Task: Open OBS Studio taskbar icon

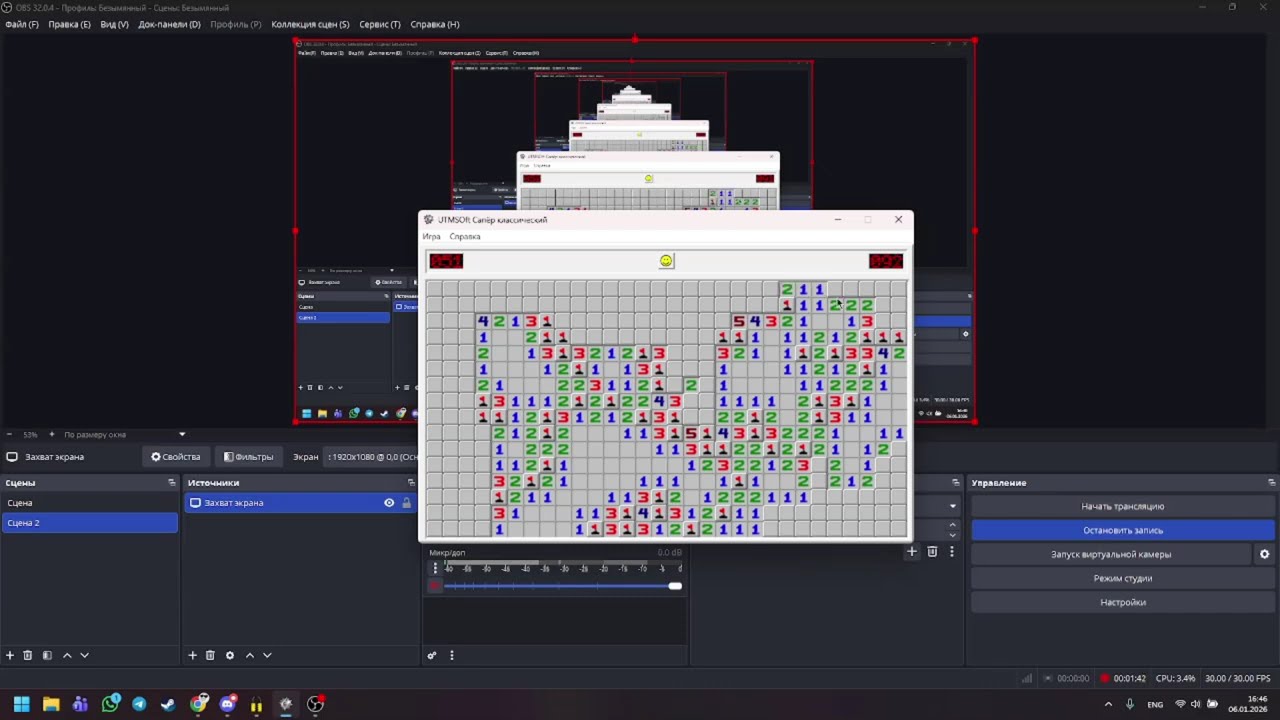Action: tap(315, 704)
